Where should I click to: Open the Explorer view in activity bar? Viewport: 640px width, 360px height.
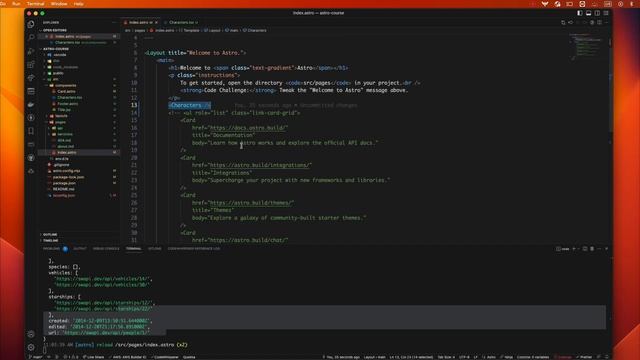pos(31,24)
